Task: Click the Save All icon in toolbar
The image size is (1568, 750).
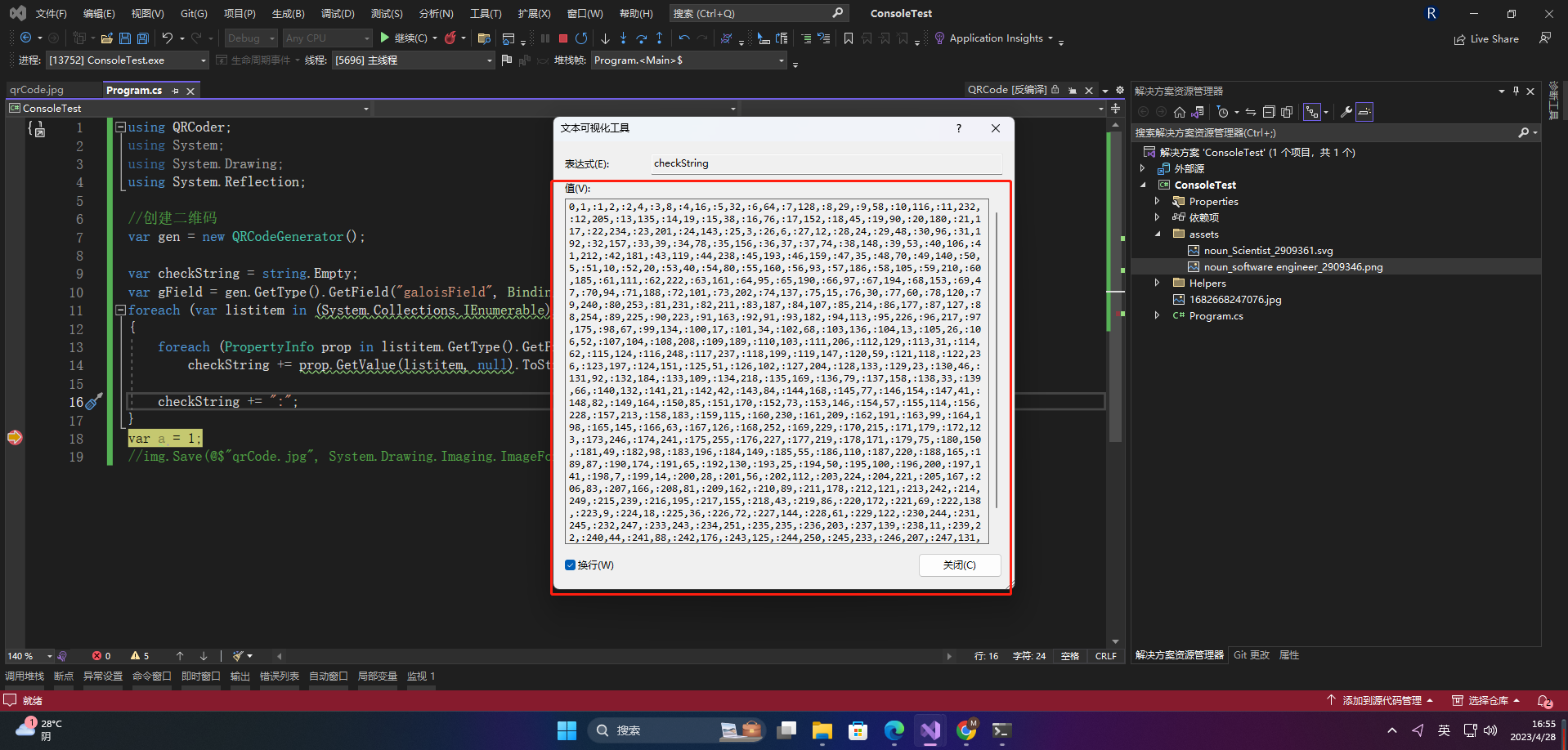Action: [x=142, y=38]
